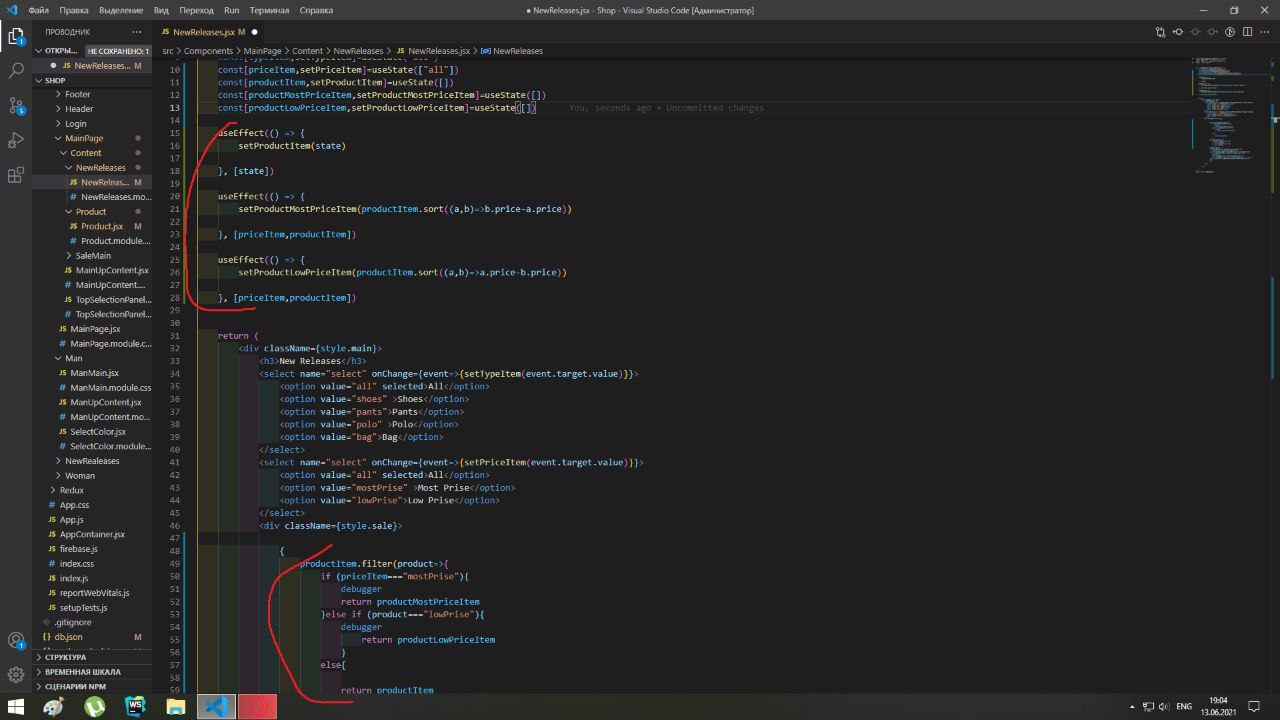Open the Выделение menu
1280x720 pixels.
tap(121, 10)
